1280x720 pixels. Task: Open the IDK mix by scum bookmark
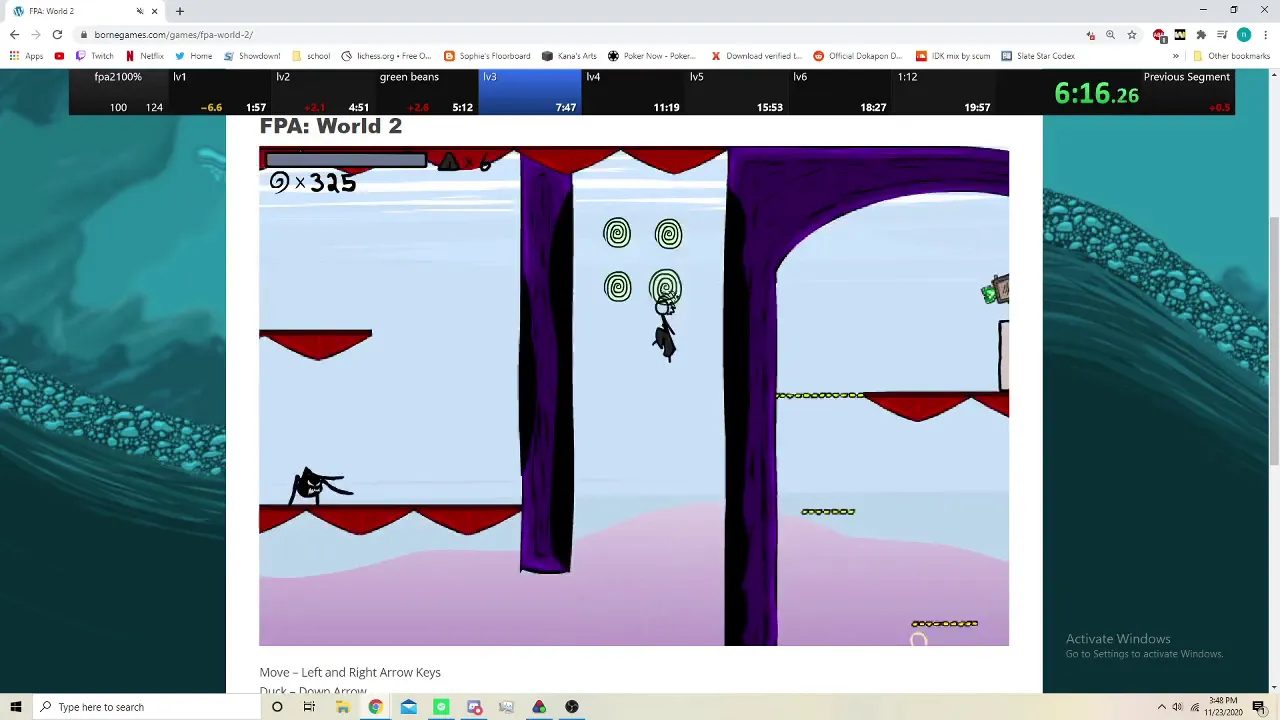[x=953, y=56]
